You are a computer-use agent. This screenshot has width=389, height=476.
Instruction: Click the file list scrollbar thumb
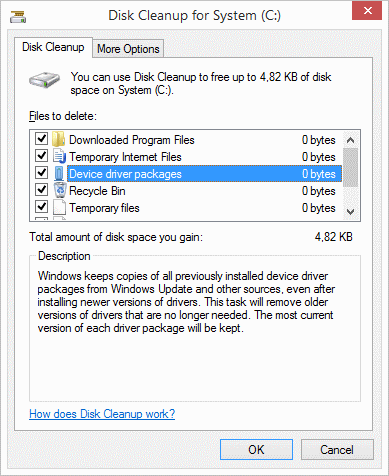(x=350, y=168)
